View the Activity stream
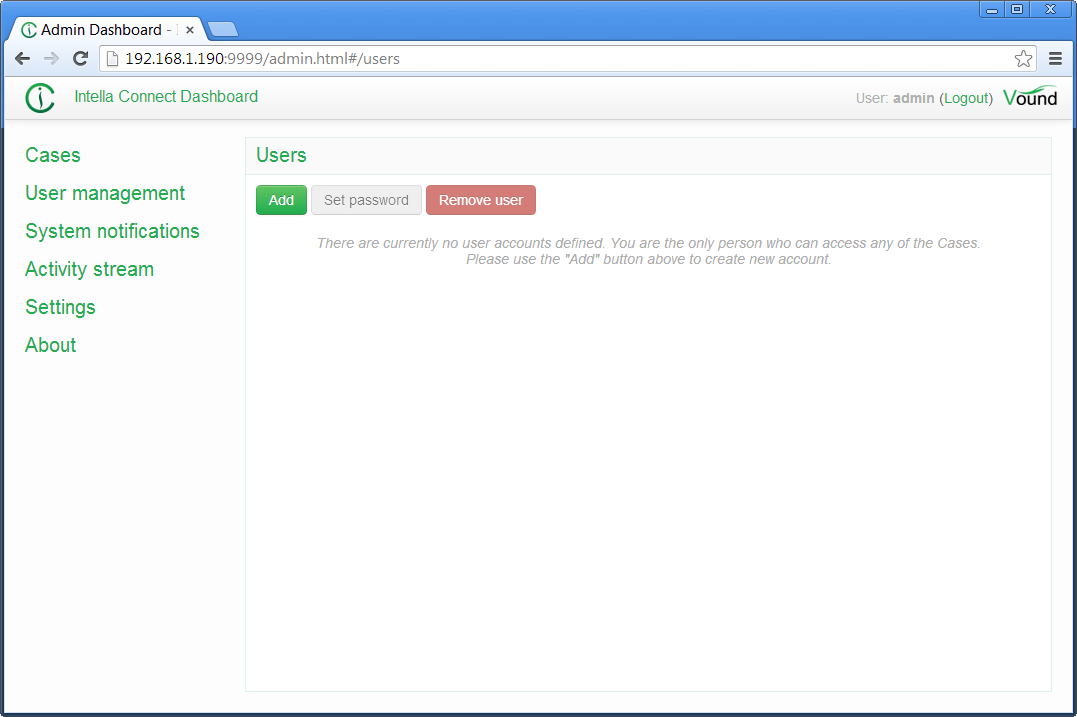The image size is (1077, 717). [x=89, y=269]
